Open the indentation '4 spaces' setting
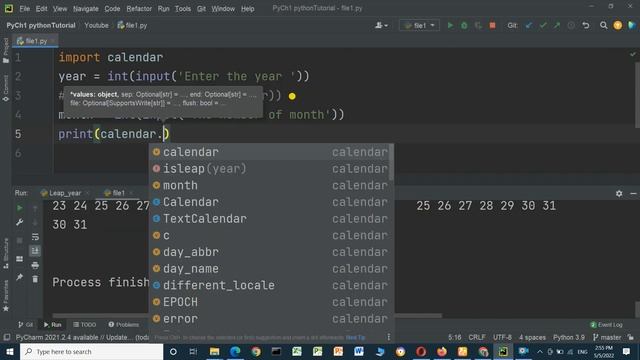The height and width of the screenshot is (360, 640). [x=532, y=337]
